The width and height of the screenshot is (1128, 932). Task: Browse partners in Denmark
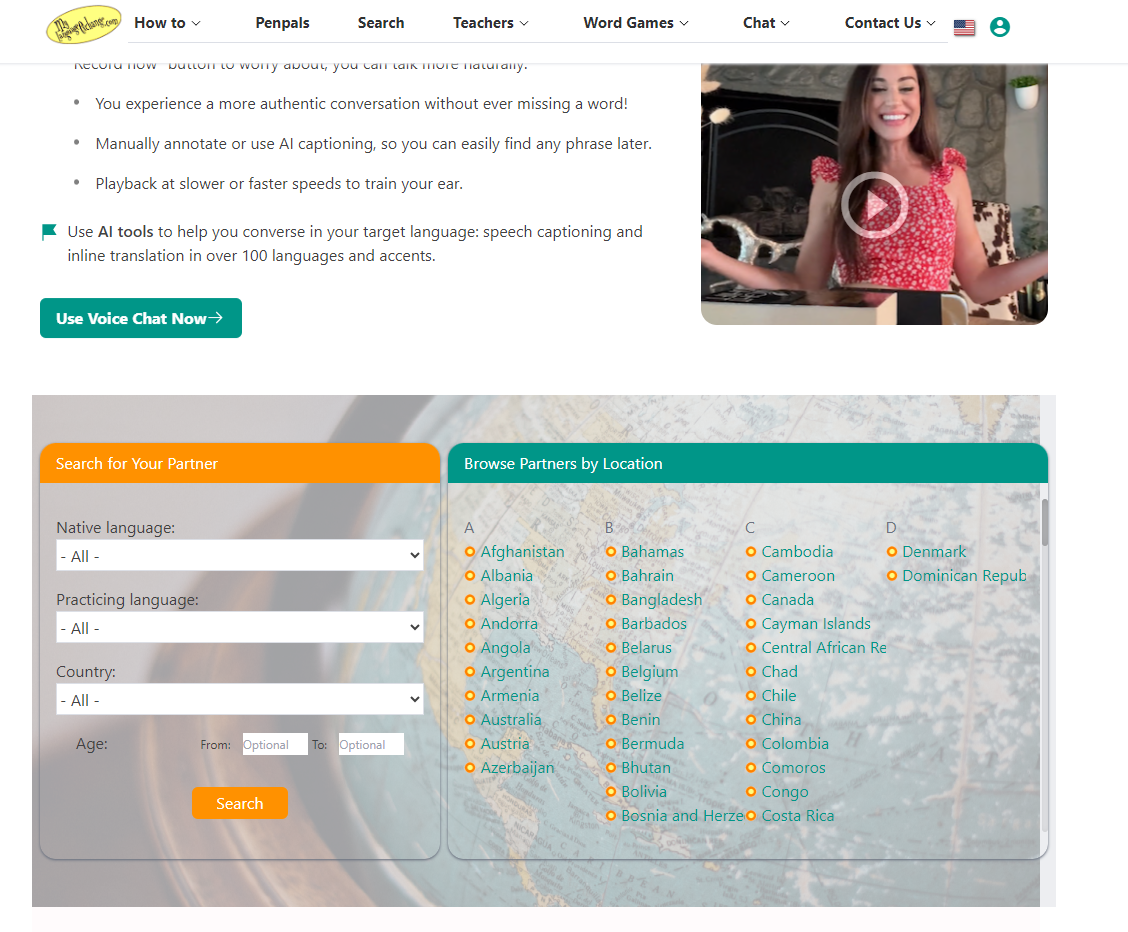pyautogui.click(x=934, y=552)
